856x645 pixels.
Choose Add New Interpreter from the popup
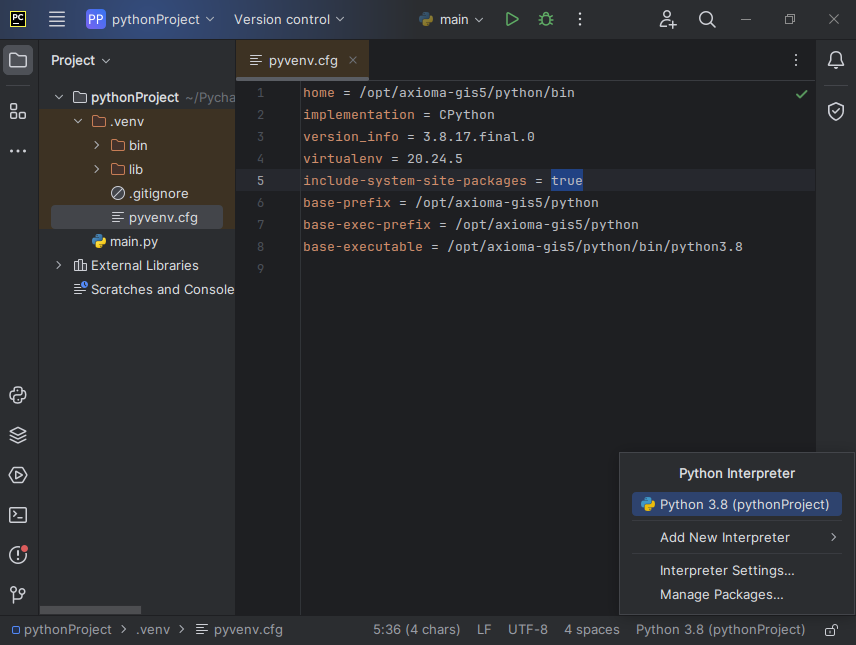[725, 537]
